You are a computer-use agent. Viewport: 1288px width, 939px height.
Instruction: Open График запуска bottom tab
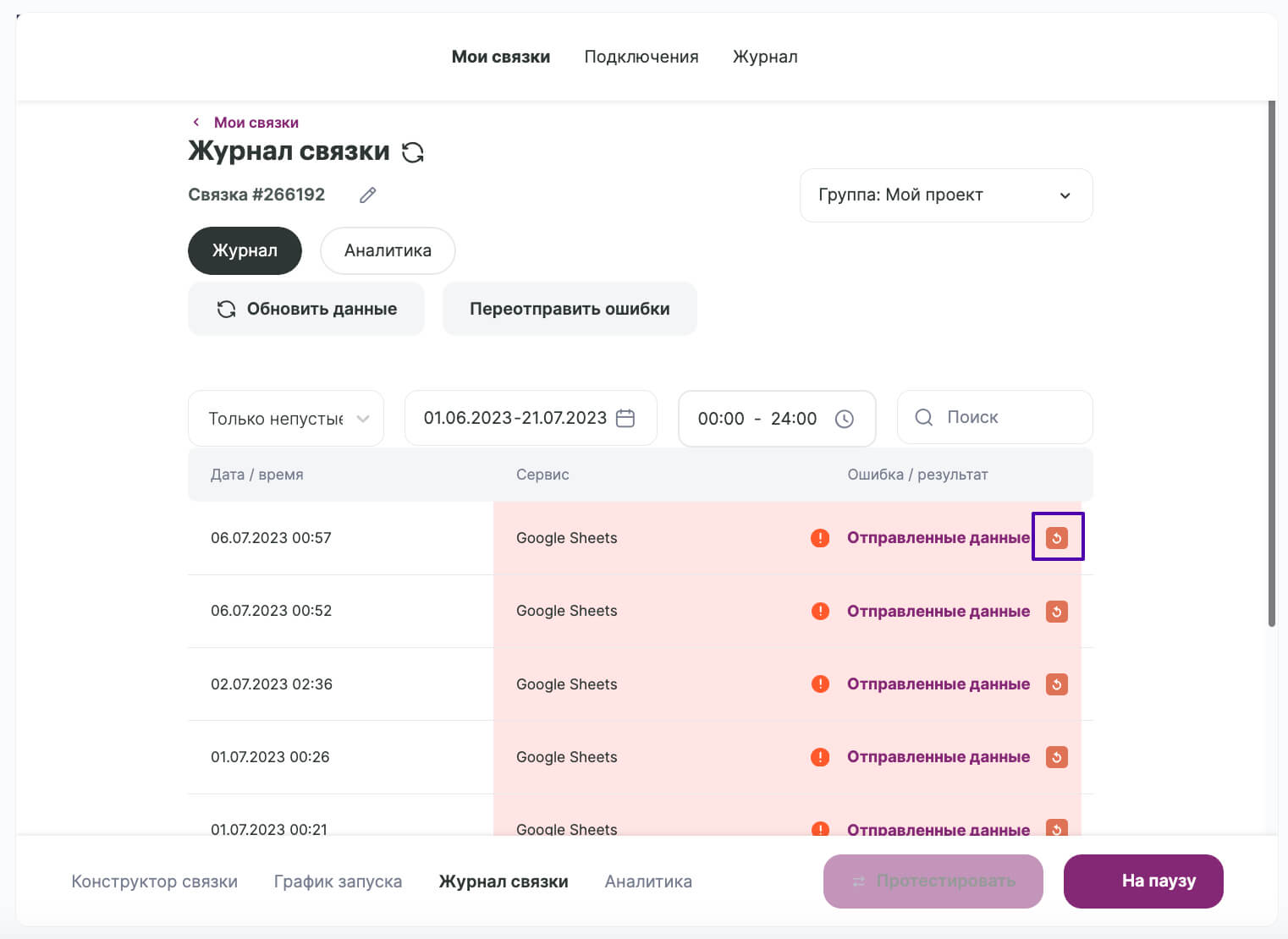pos(338,881)
